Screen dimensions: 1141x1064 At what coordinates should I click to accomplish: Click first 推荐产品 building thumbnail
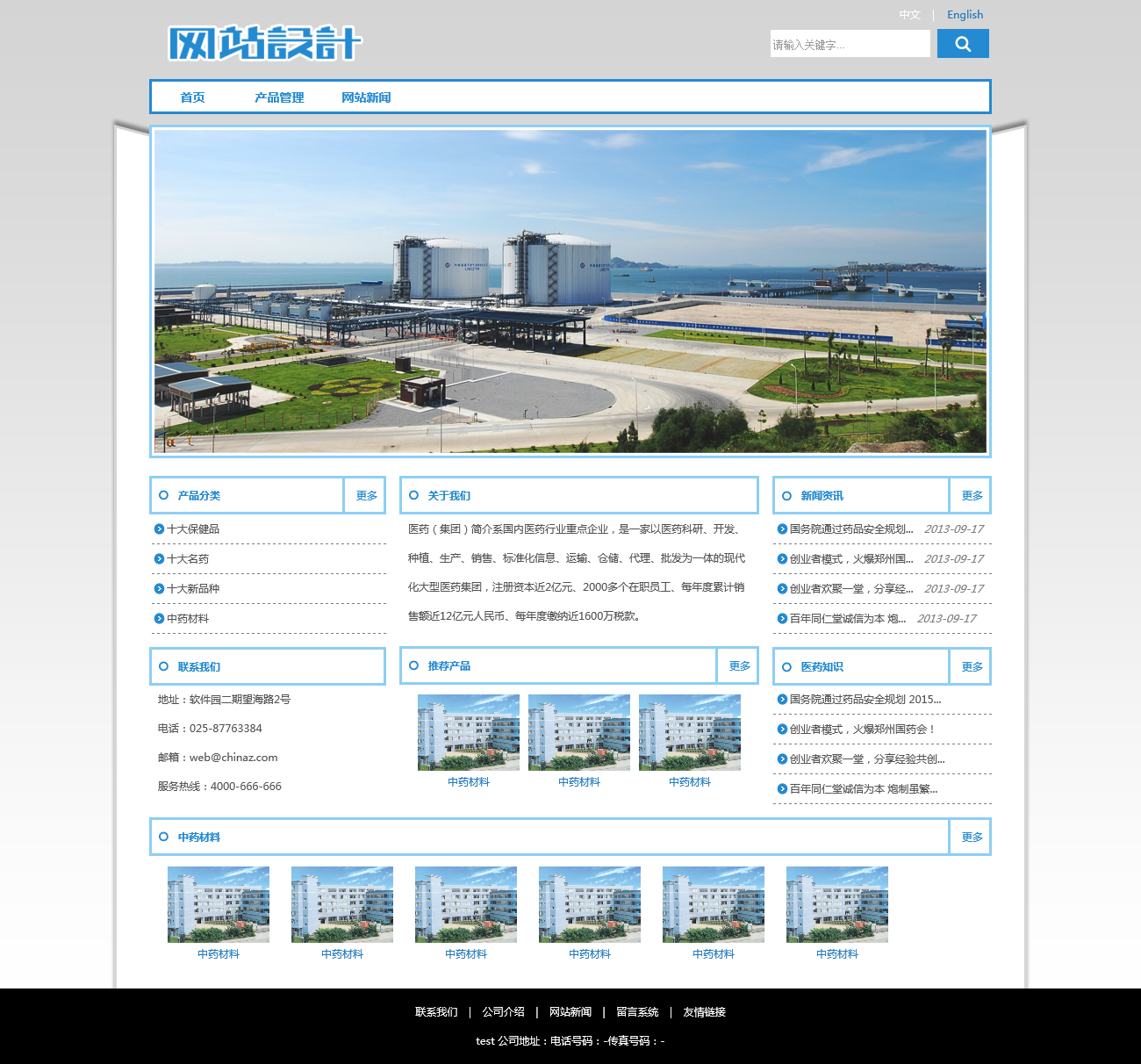click(469, 732)
